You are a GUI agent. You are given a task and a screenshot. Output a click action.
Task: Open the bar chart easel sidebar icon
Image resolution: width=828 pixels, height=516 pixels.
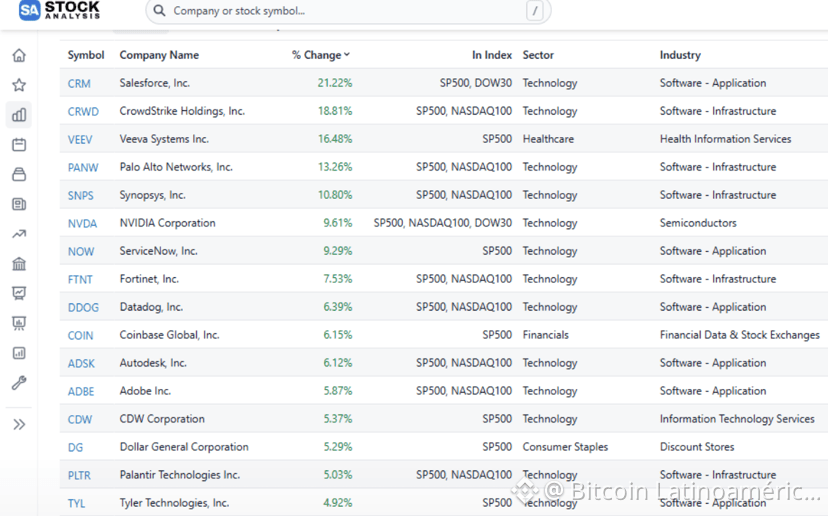pos(19,323)
